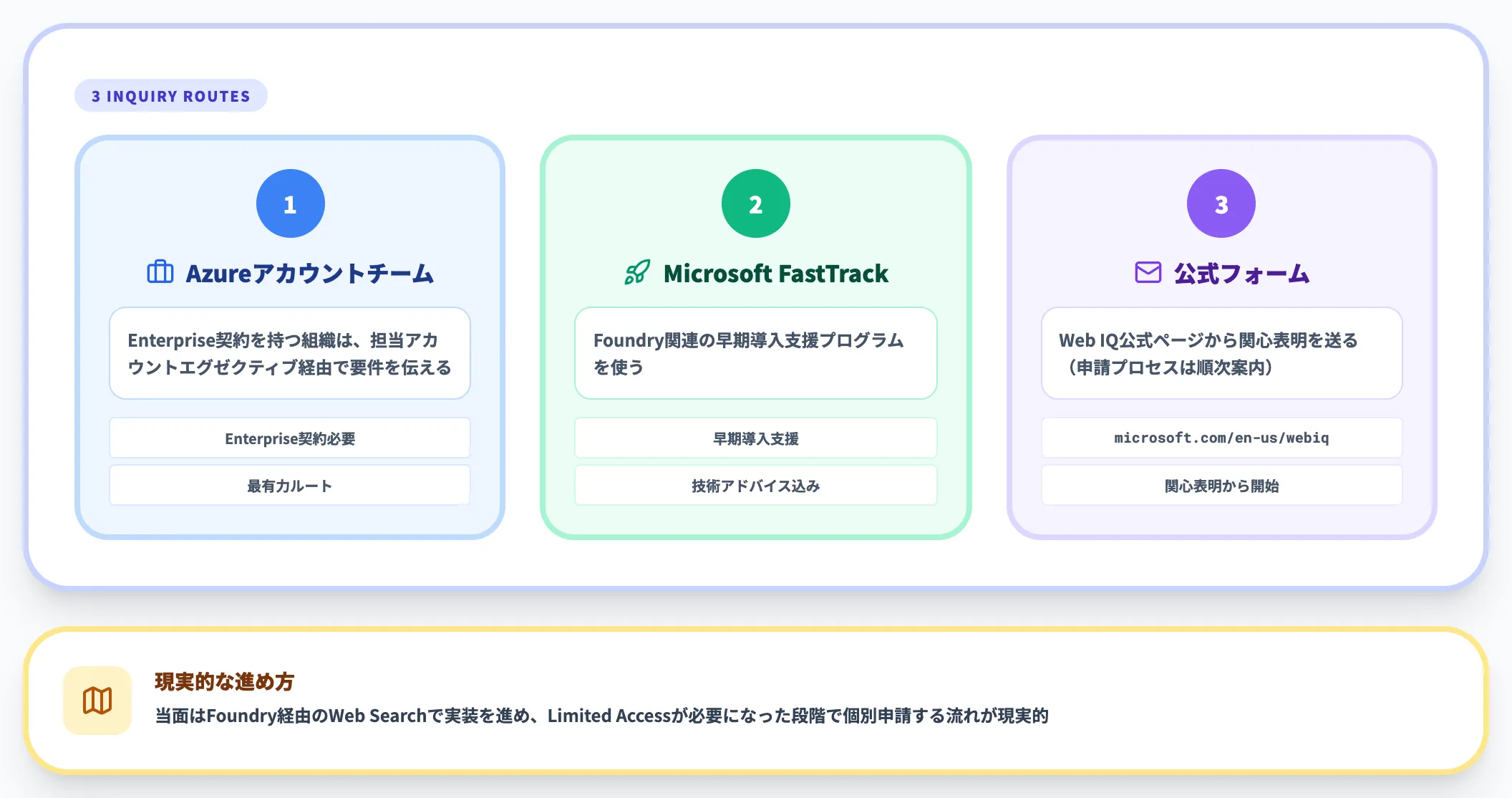Screen dimensions: 1512x798
Task: Select the green number 2 circle
Action: coord(756,203)
